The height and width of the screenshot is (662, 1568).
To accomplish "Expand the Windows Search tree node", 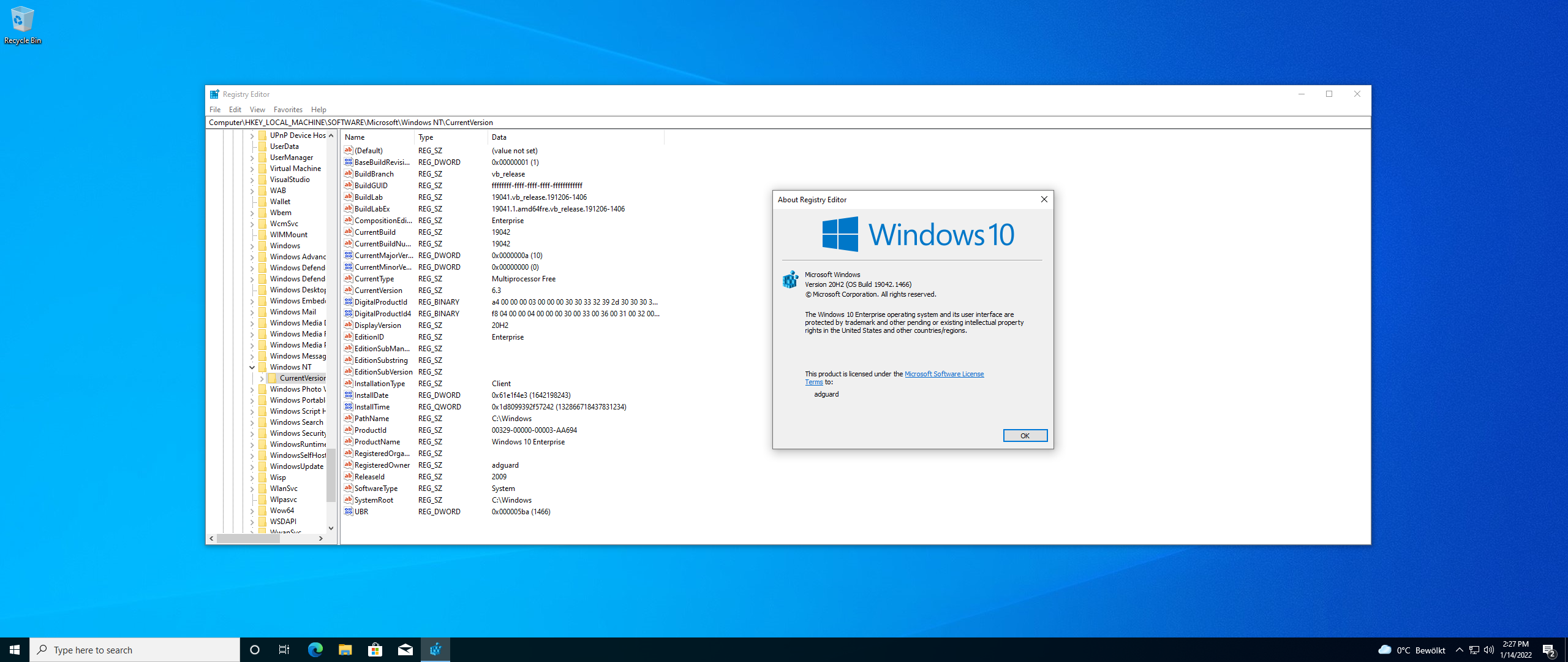I will [252, 422].
